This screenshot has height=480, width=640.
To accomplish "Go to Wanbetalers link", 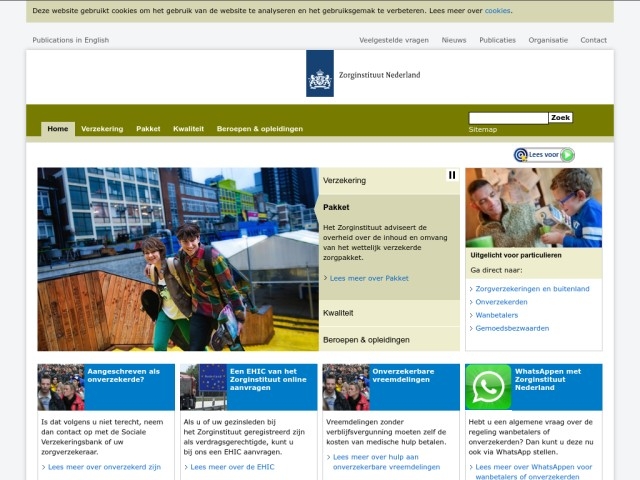I will click(497, 315).
